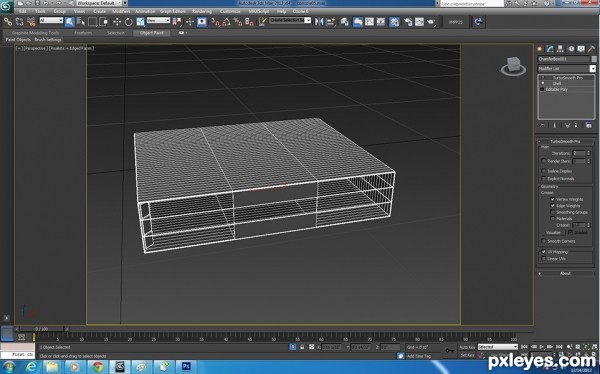The image size is (600, 374).
Task: Toggle 3D Snaps icon
Action: click(215, 22)
